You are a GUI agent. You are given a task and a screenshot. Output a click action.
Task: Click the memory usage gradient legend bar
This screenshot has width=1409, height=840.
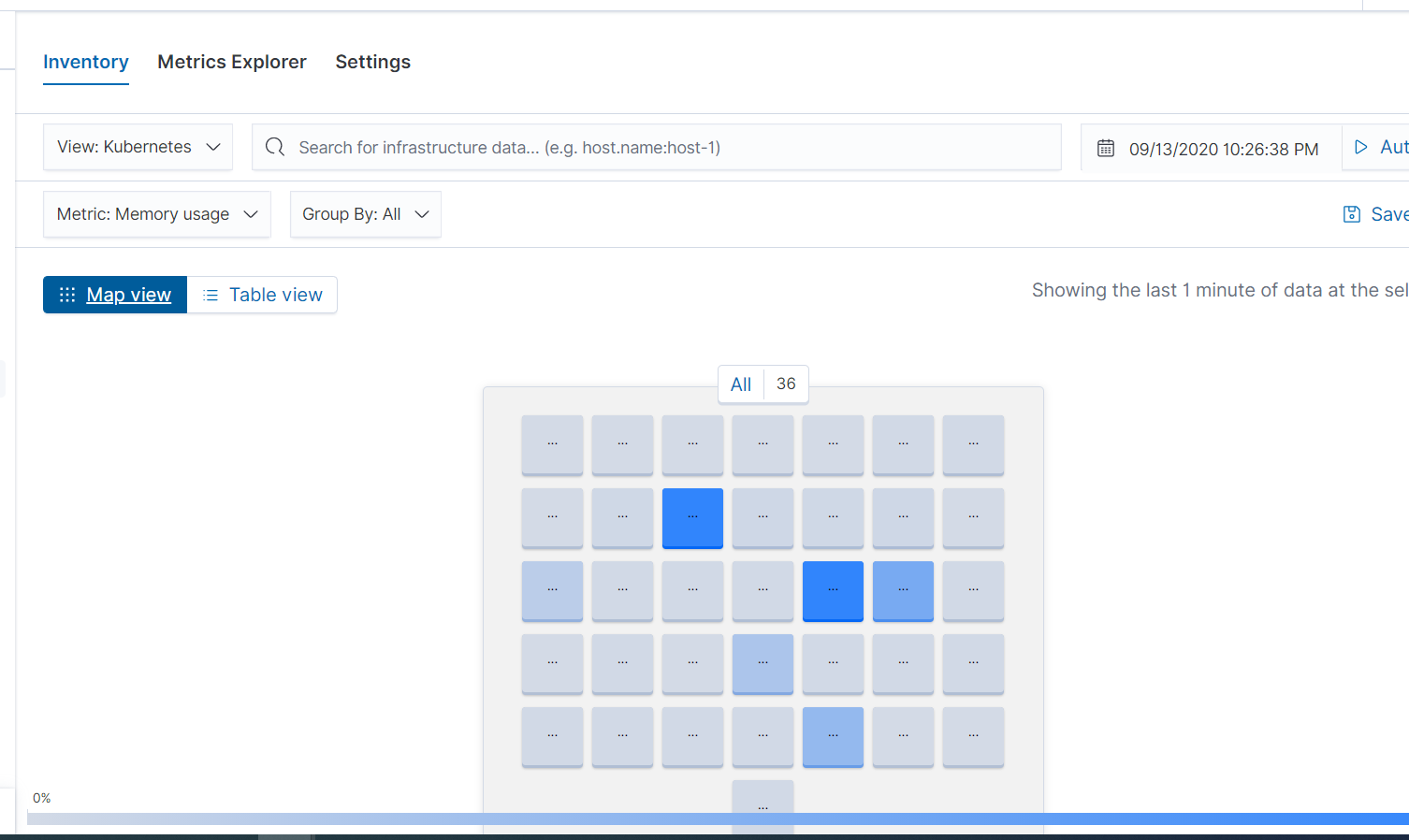(718, 819)
